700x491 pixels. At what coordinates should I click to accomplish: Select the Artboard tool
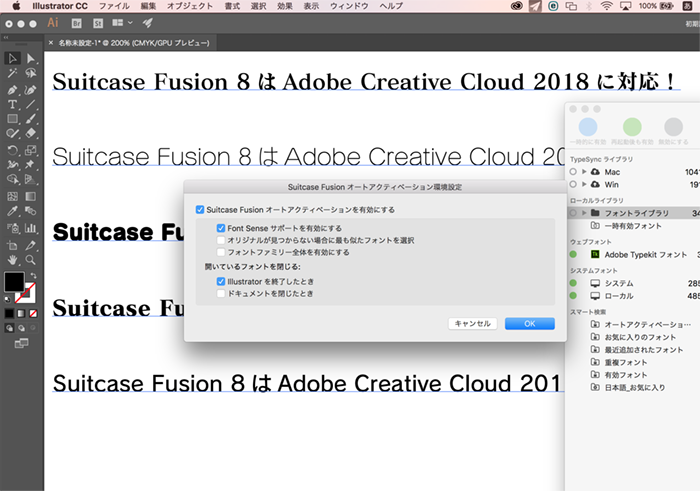(x=12, y=245)
